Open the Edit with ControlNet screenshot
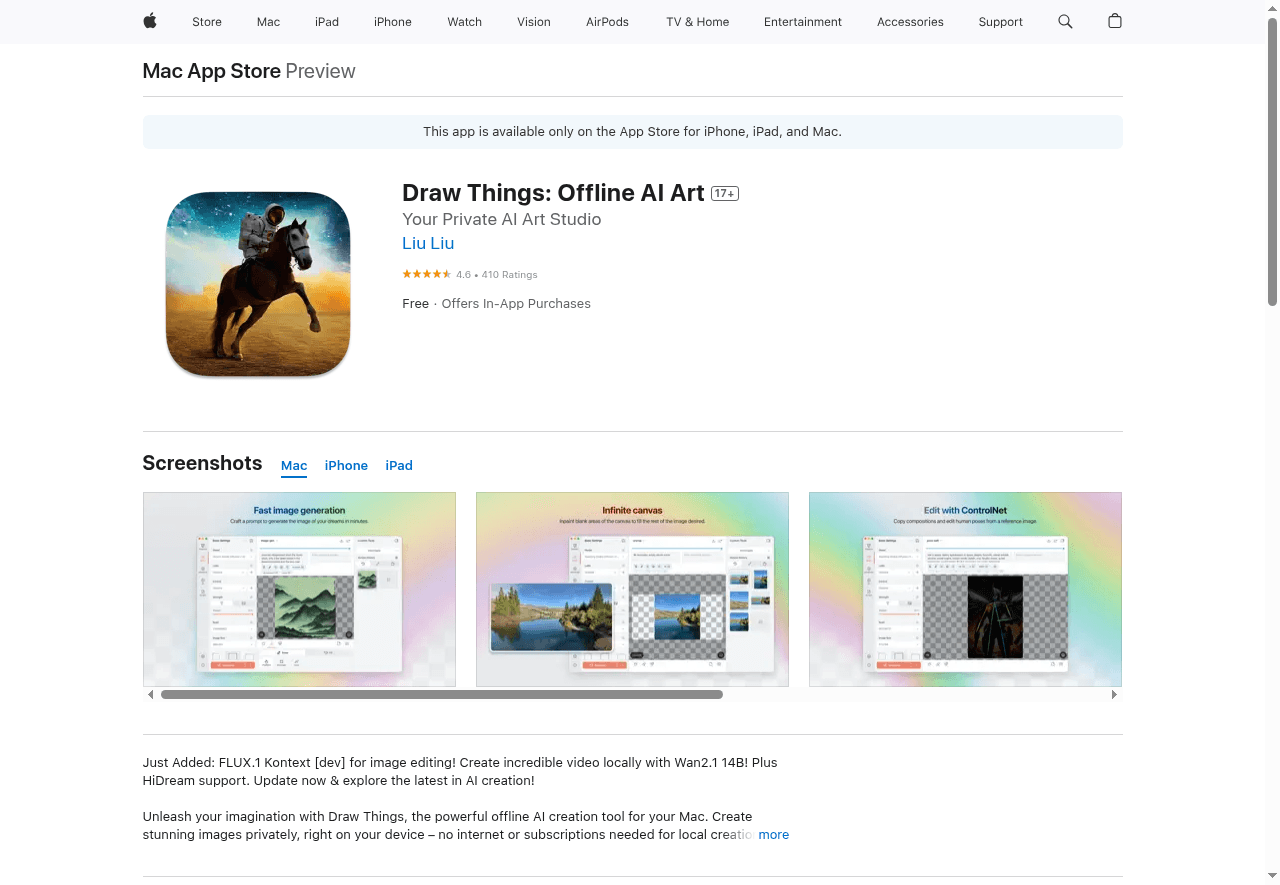1280x885 pixels. pos(964,588)
